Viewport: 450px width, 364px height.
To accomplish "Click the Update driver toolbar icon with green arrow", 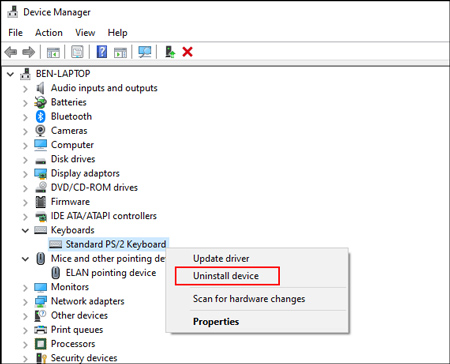I will coord(170,52).
